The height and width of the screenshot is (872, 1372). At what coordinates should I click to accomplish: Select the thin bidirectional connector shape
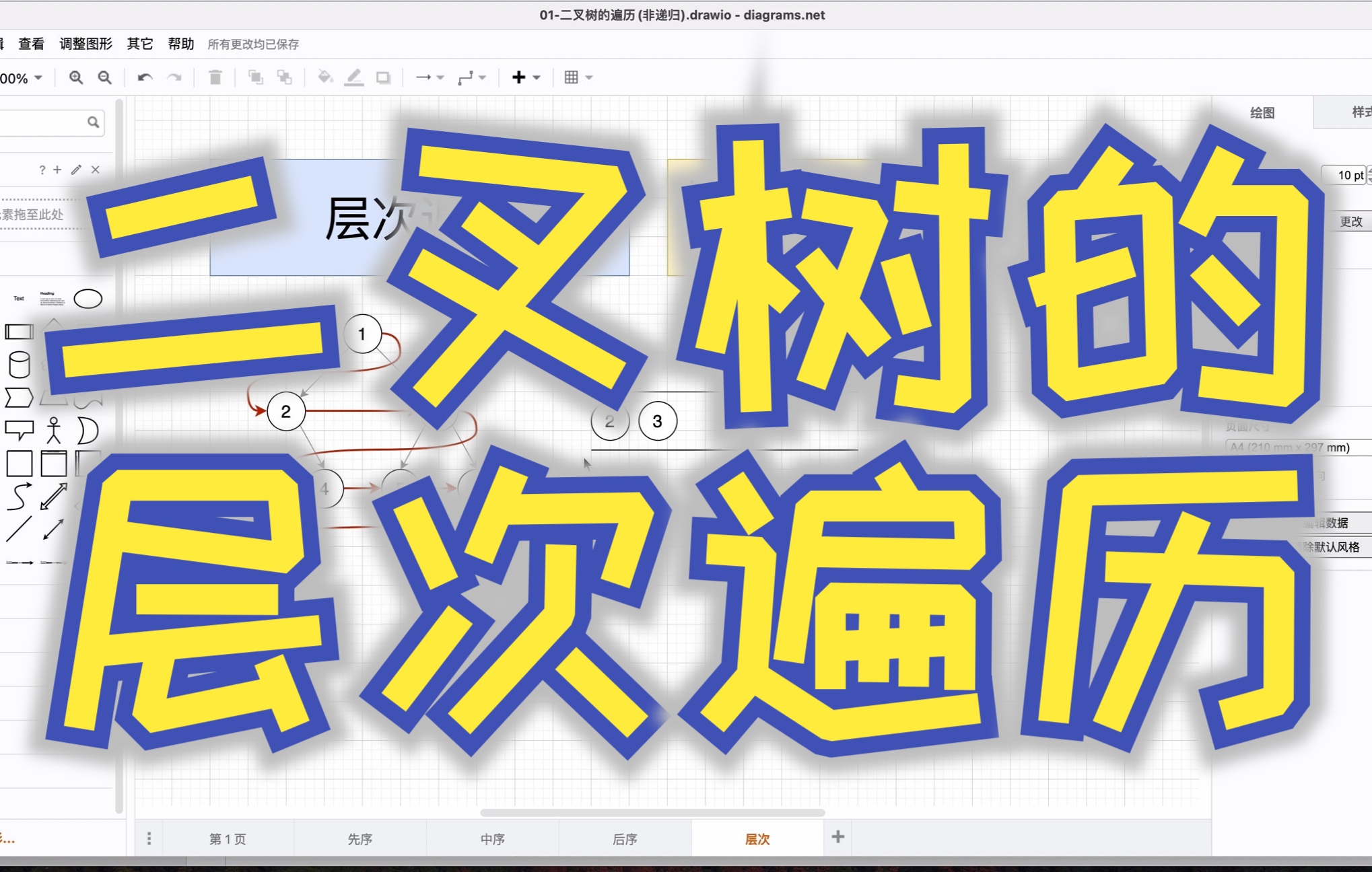tap(54, 530)
